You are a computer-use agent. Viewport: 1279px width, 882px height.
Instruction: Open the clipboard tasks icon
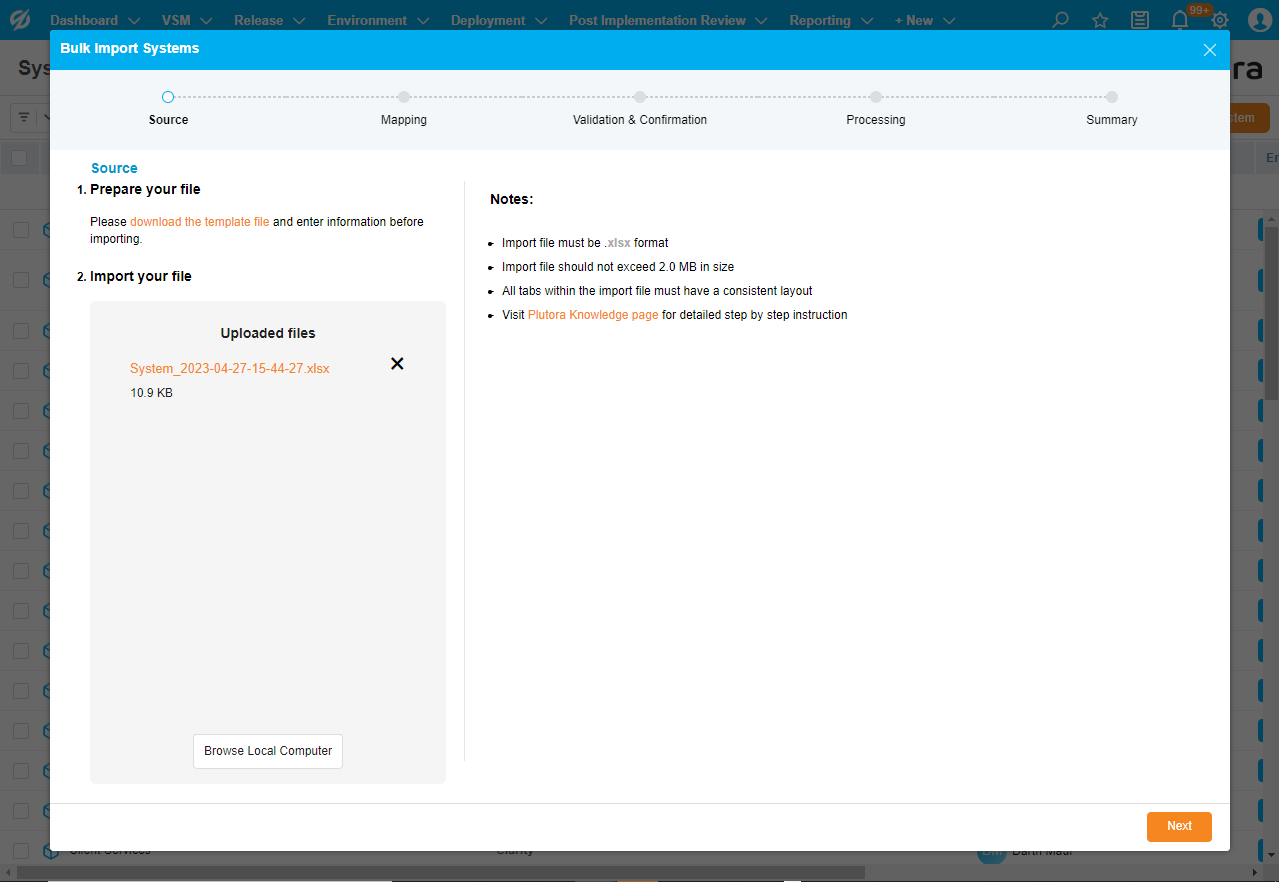[x=1139, y=20]
